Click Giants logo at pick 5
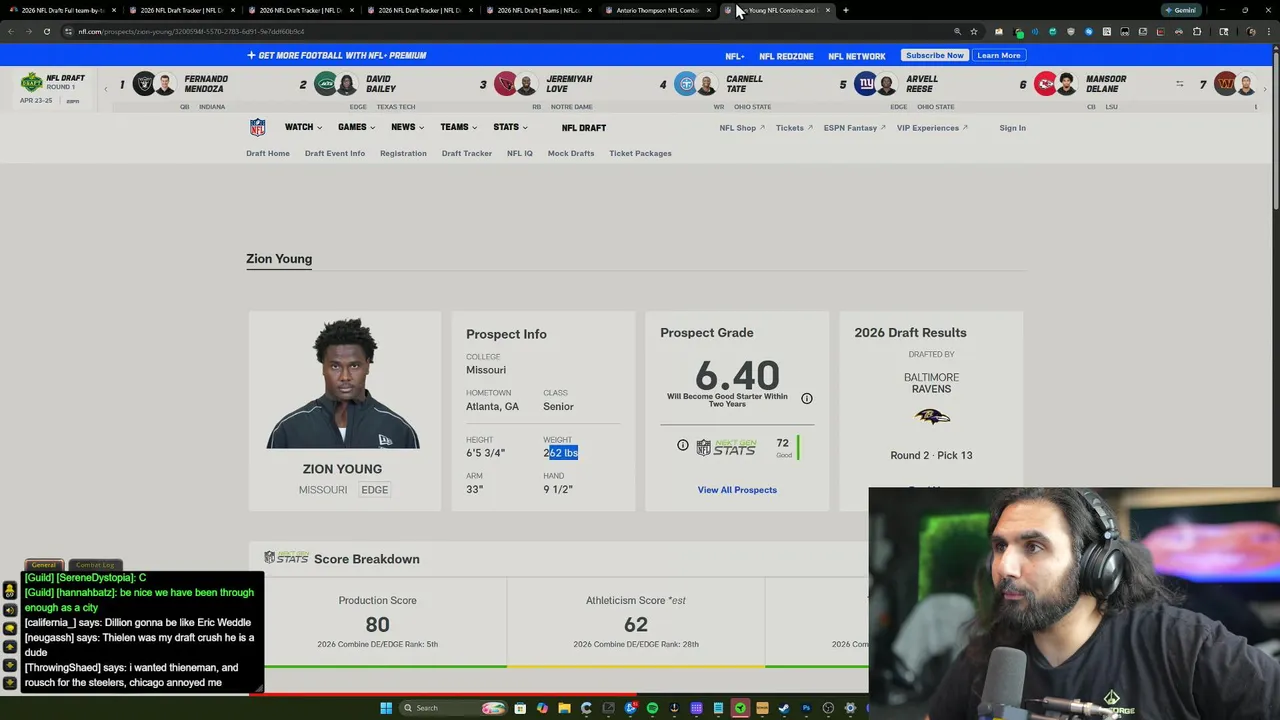The width and height of the screenshot is (1280, 720). (x=865, y=84)
